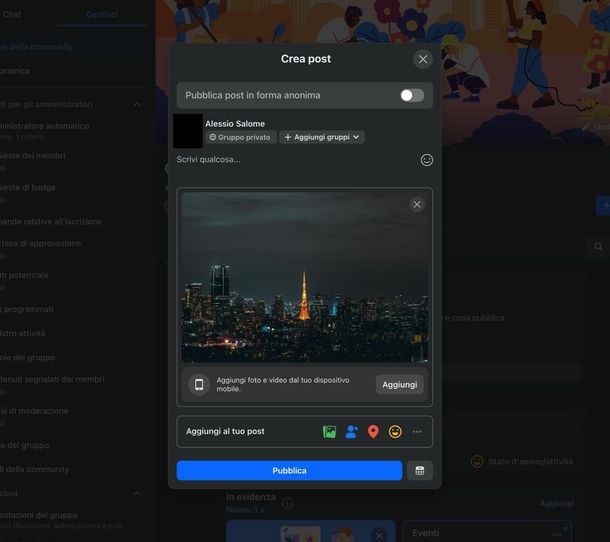Click the mobile phone icon
Screen dimensions: 610x542
pyautogui.click(x=199, y=384)
